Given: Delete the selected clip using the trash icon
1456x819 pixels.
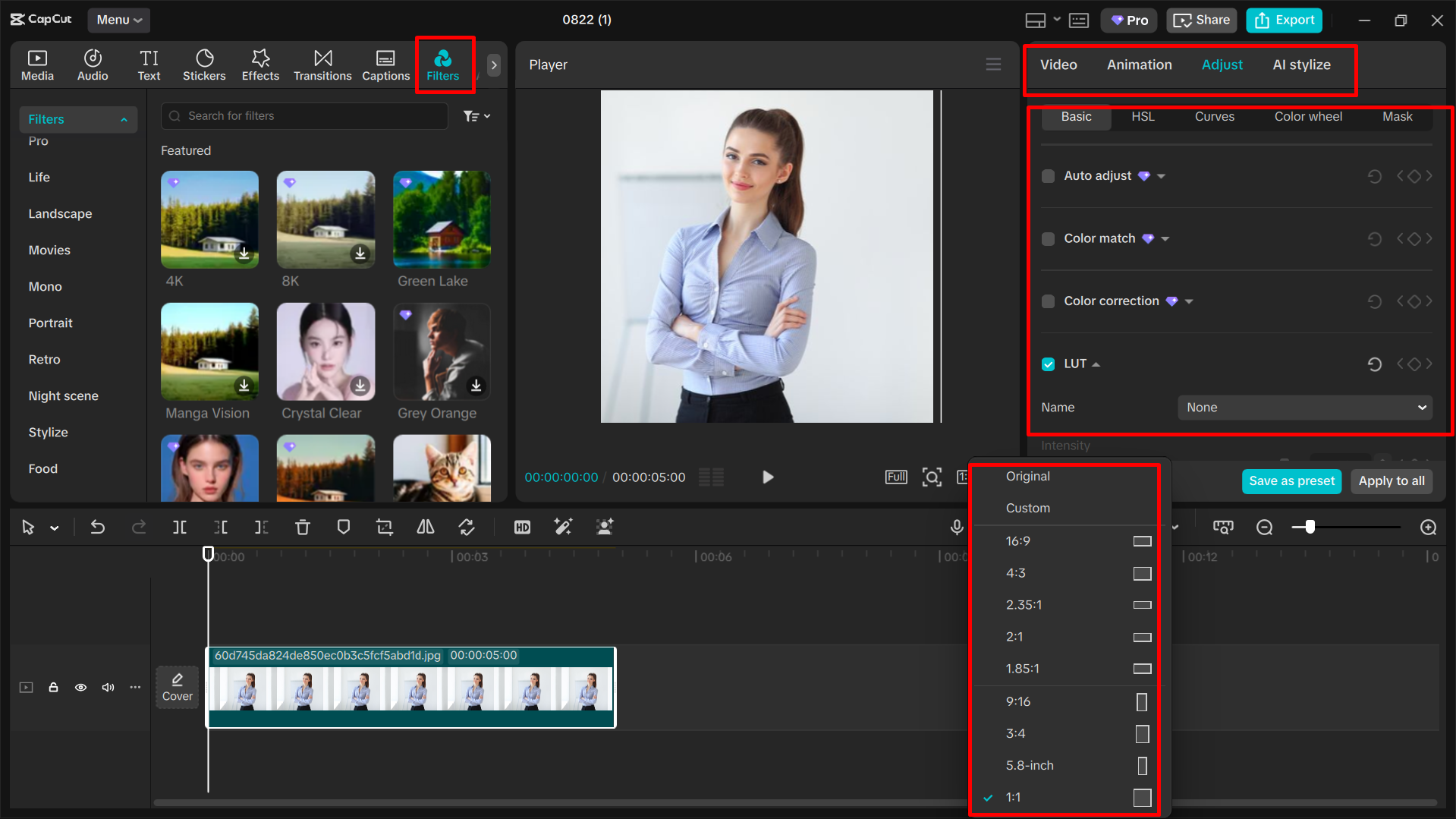Looking at the screenshot, I should [x=303, y=527].
